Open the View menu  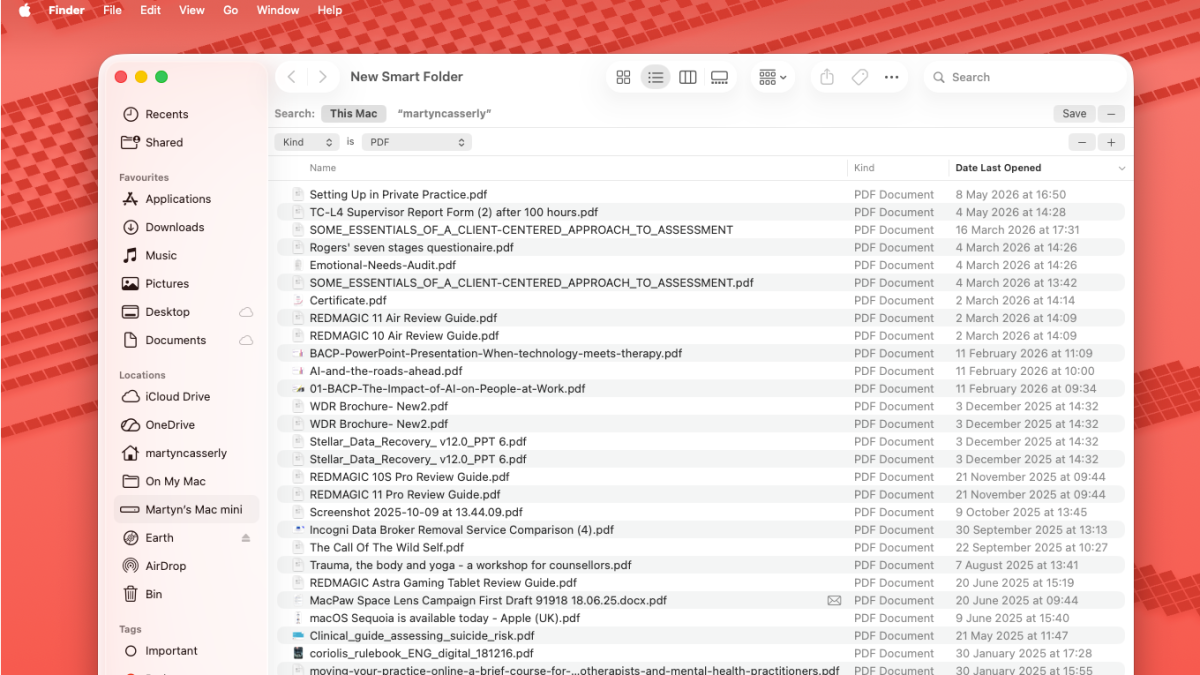[191, 10]
